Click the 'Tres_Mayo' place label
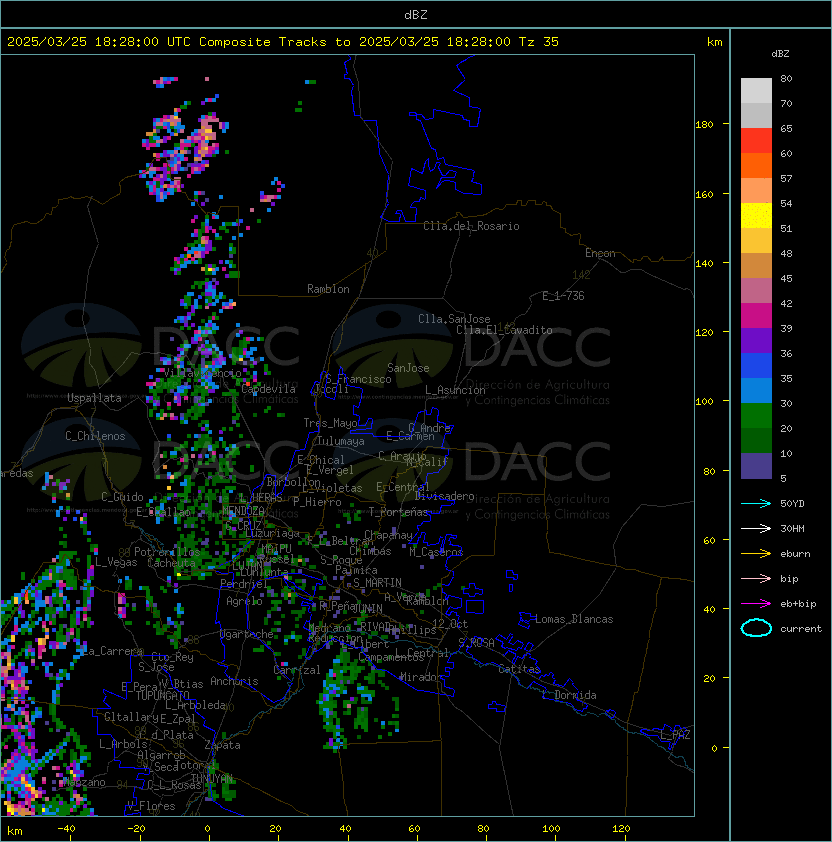This screenshot has height=842, width=832. 330,423
